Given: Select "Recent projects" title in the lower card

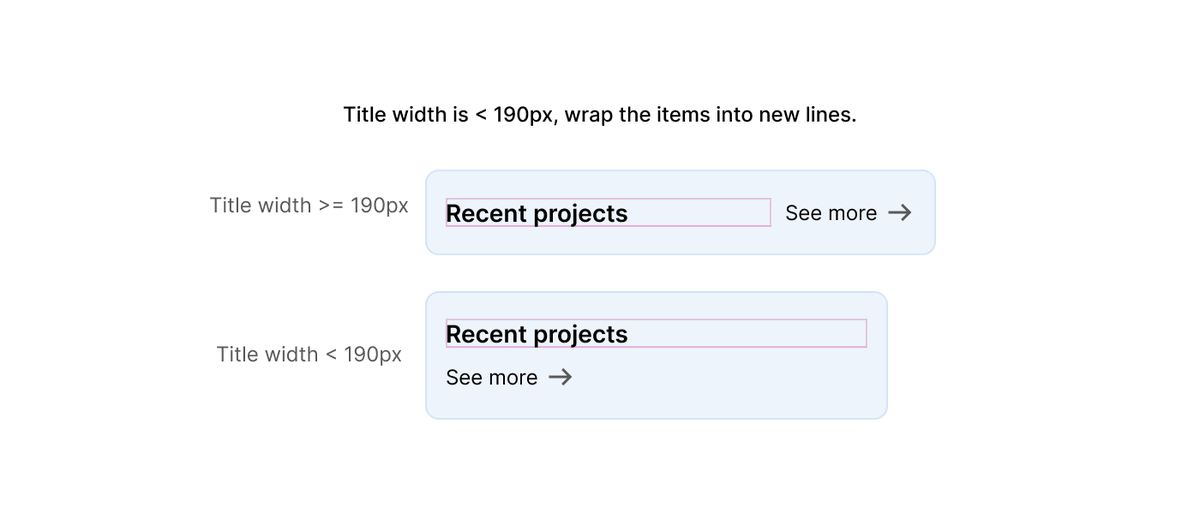Looking at the screenshot, I should pos(537,334).
